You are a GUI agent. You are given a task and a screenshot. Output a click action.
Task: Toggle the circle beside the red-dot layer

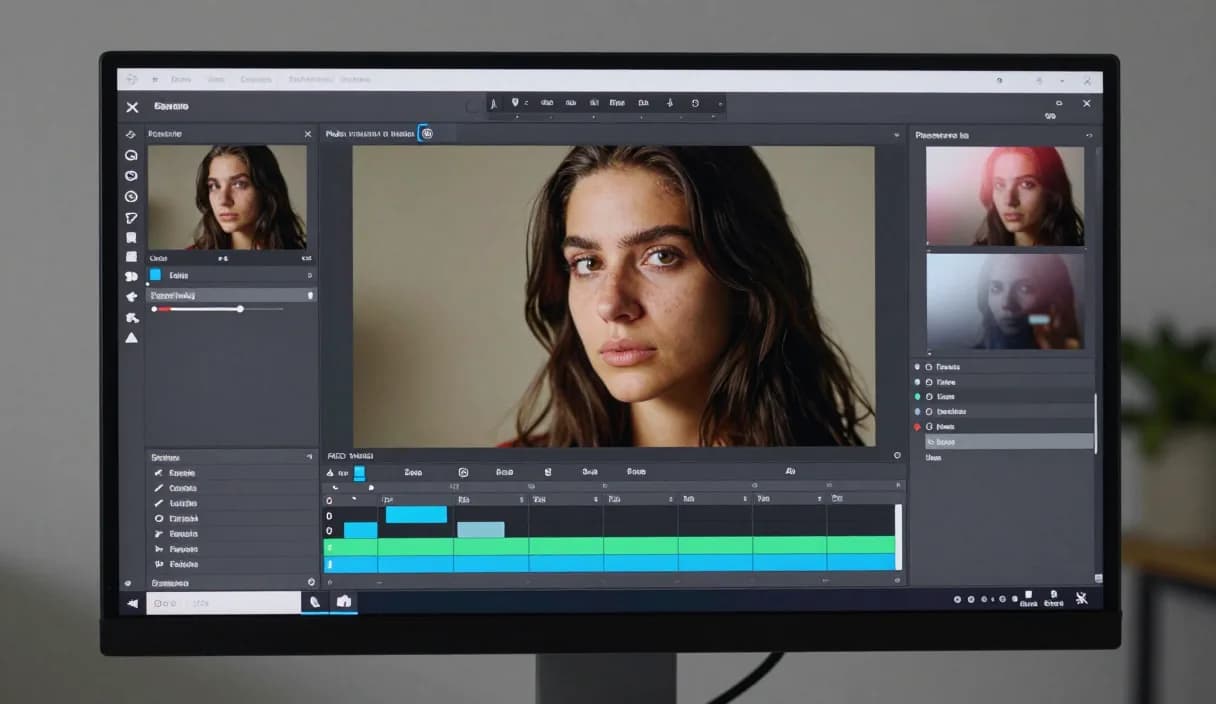point(929,426)
